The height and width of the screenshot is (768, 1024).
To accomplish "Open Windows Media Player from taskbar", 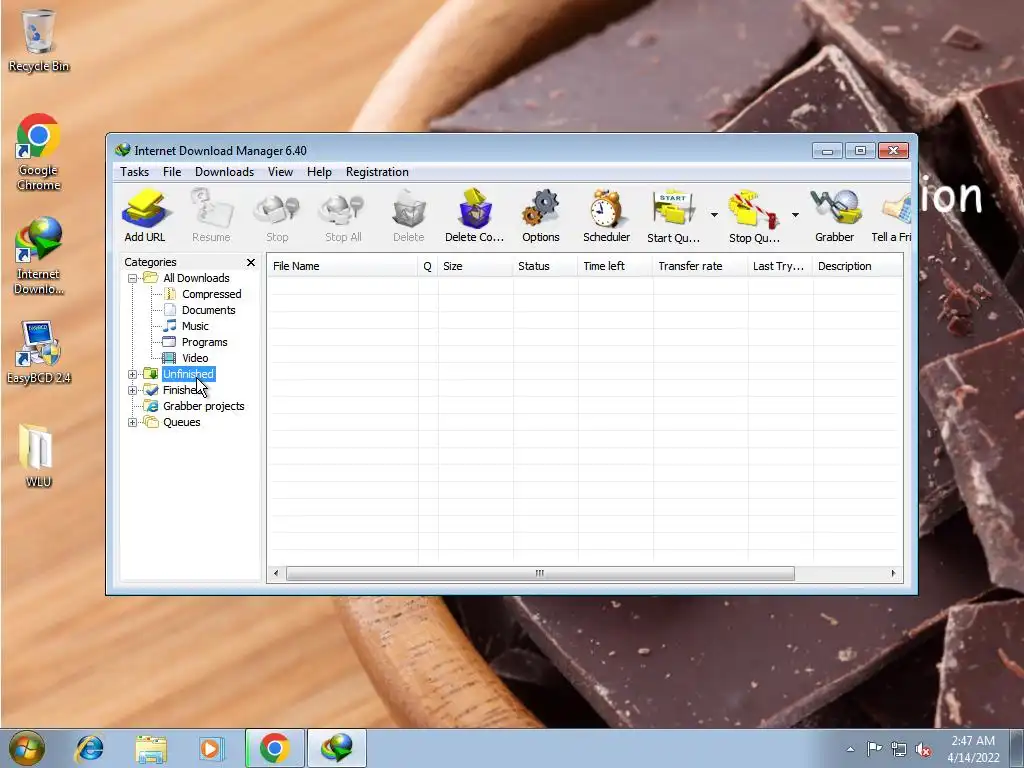I will click(x=210, y=748).
